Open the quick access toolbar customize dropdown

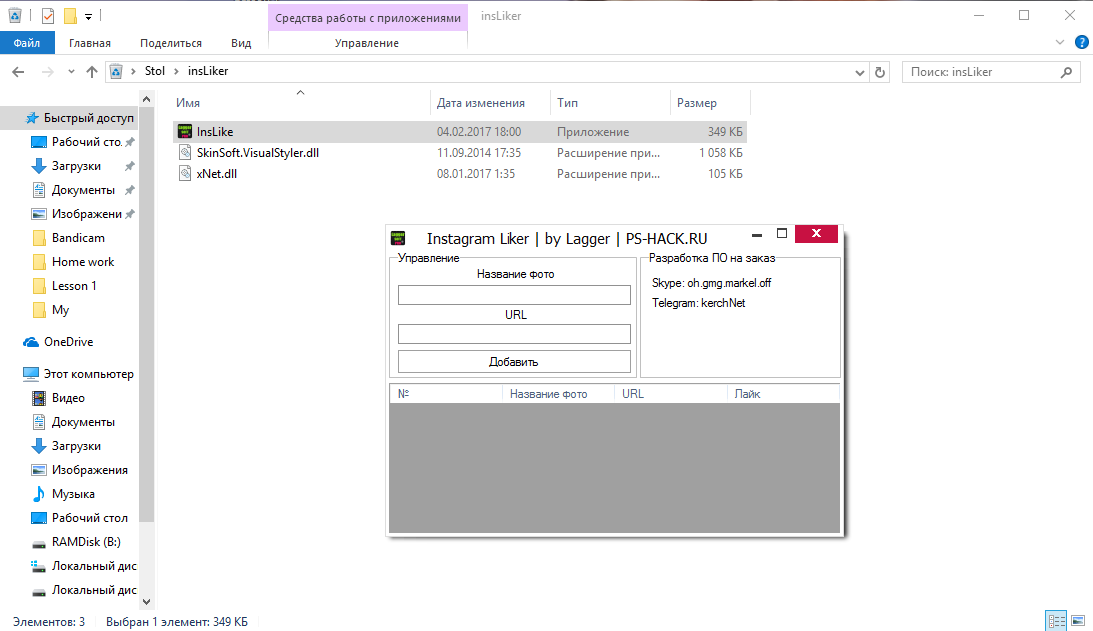click(89, 16)
